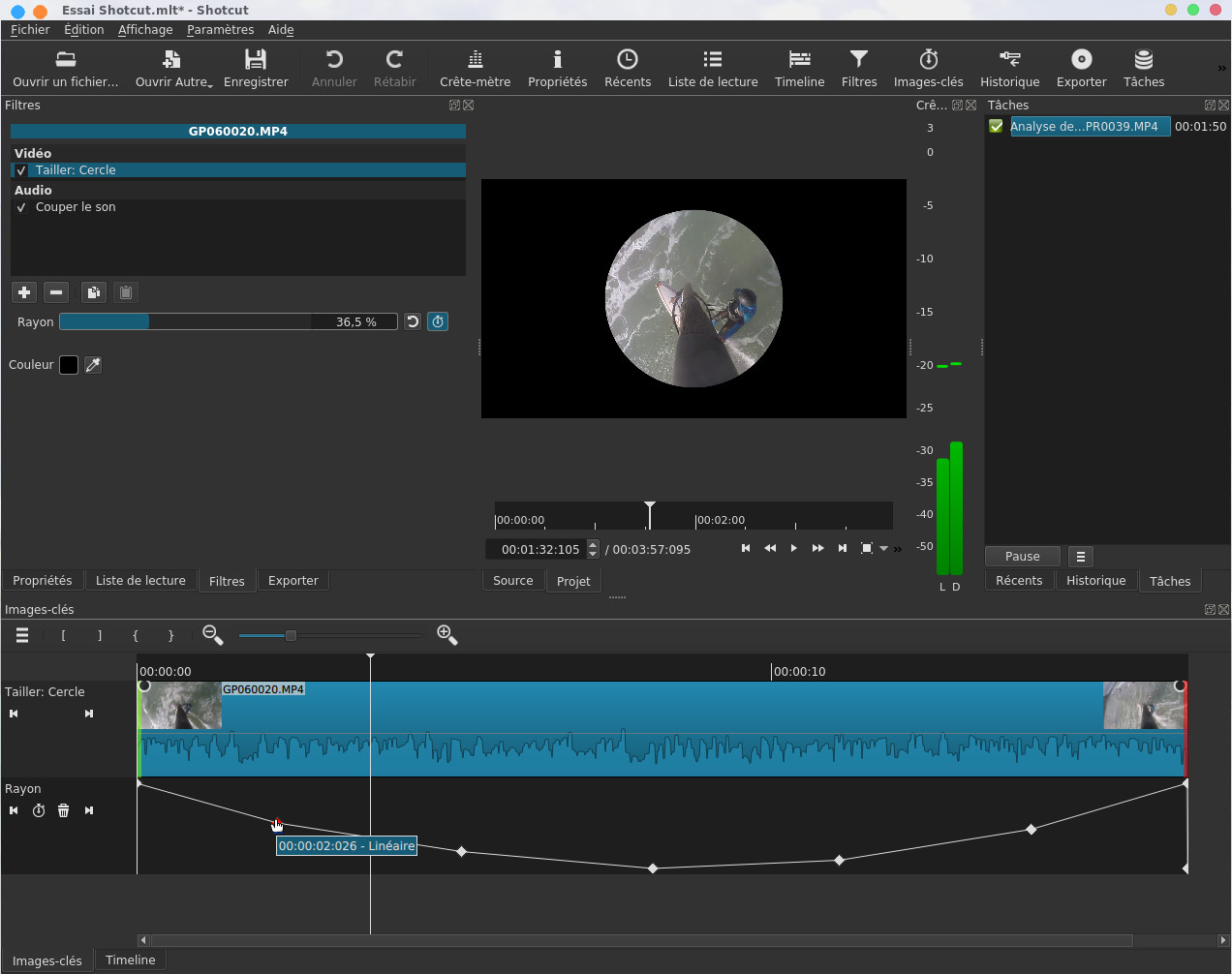The width and height of the screenshot is (1232, 974).
Task: Reset Rayon value to default
Action: click(x=413, y=321)
